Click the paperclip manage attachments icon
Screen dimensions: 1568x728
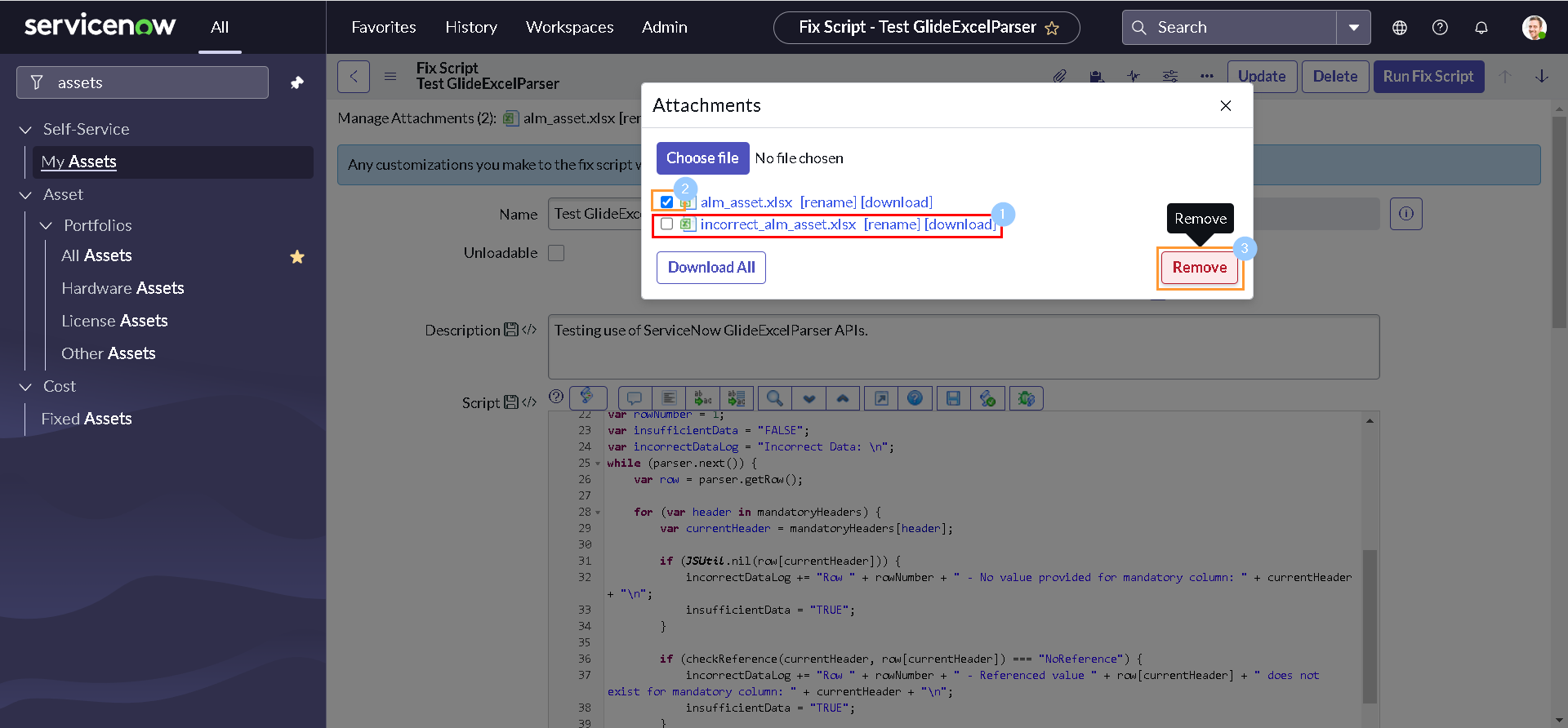[x=1059, y=77]
